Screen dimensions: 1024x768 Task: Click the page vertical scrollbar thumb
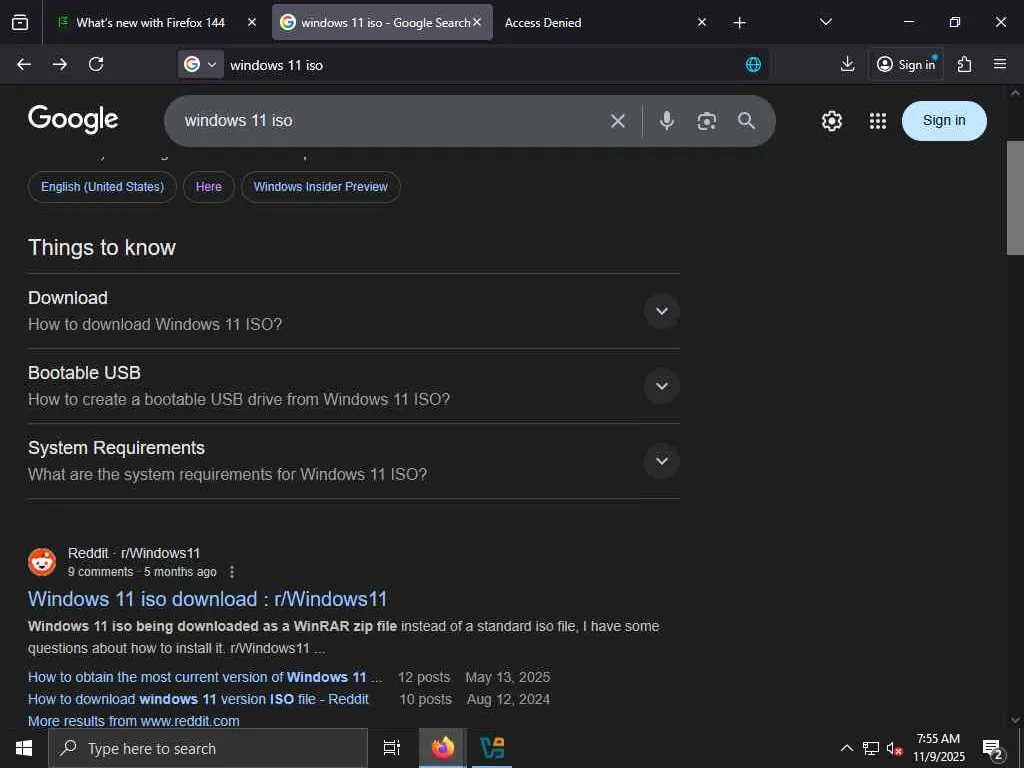1015,198
